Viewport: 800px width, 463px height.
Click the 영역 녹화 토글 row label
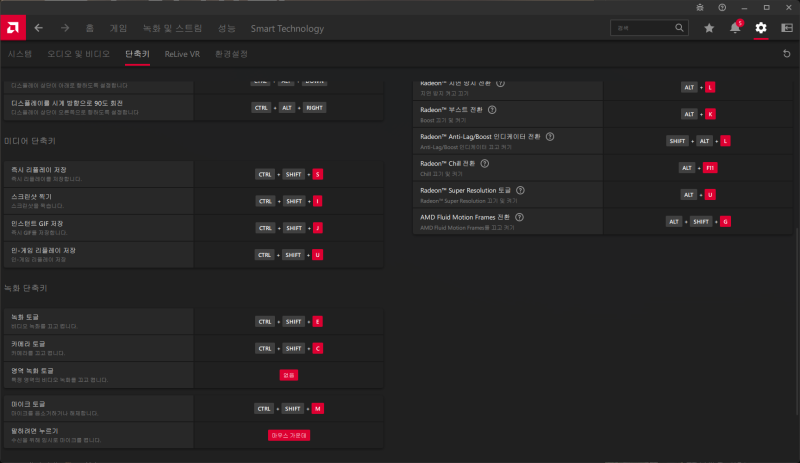32,371
